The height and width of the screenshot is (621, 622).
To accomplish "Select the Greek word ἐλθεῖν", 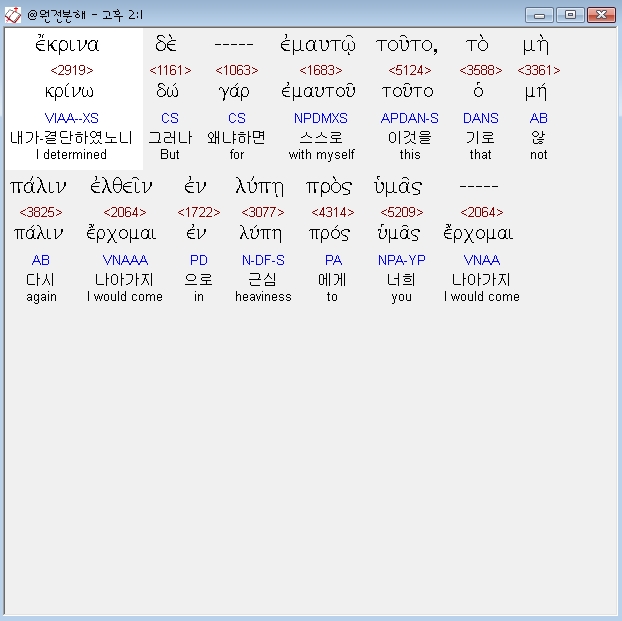I will (x=121, y=186).
